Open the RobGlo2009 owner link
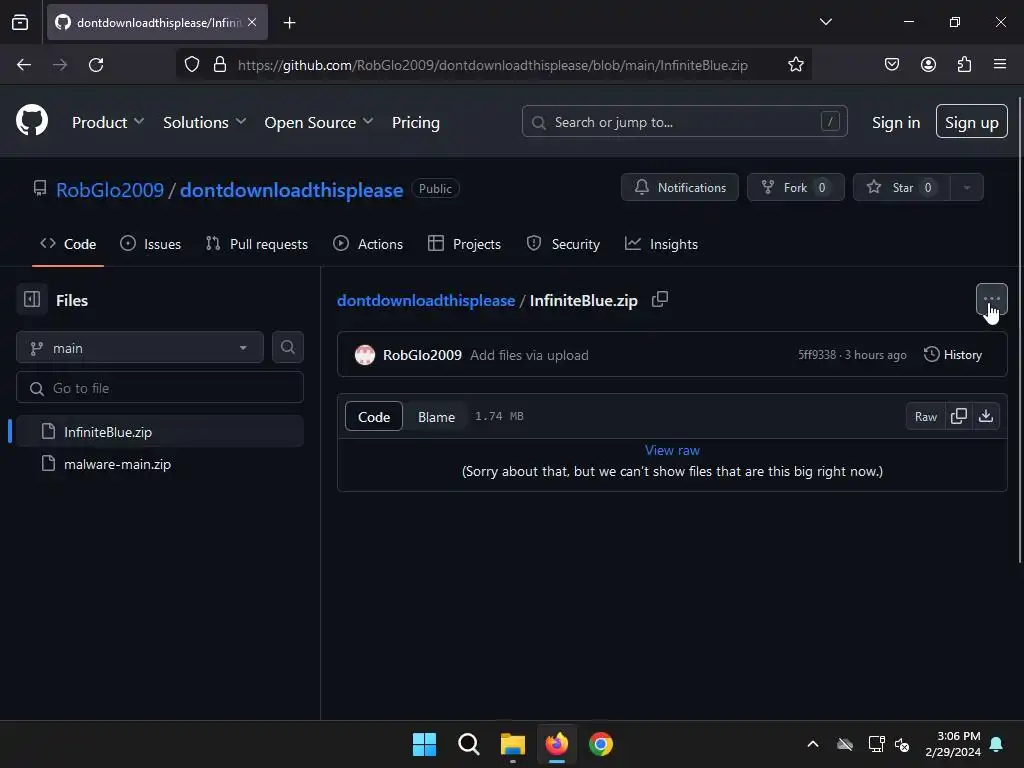This screenshot has width=1024, height=768. [x=110, y=190]
